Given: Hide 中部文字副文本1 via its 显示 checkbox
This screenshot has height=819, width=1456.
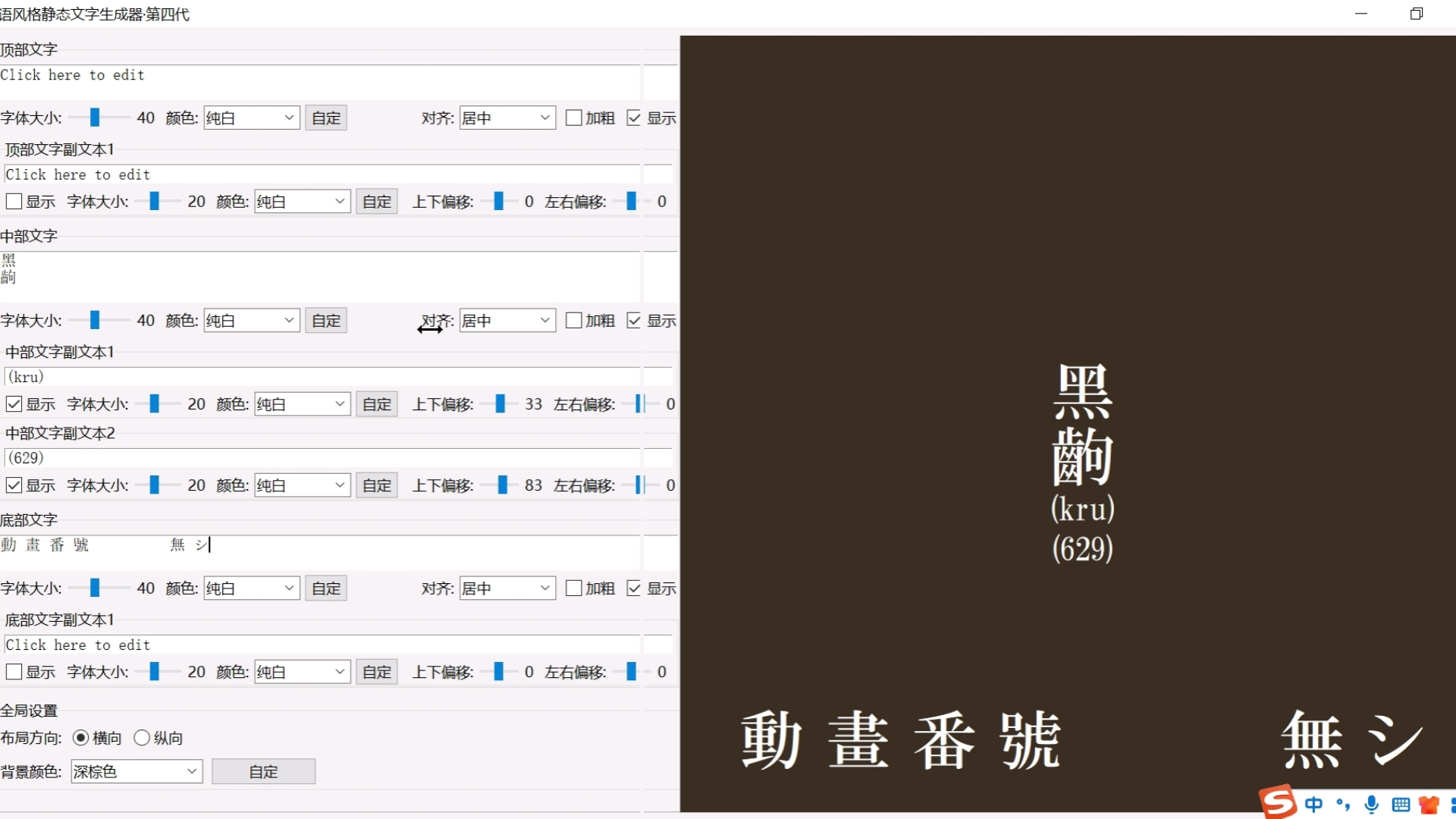Looking at the screenshot, I should point(14,403).
